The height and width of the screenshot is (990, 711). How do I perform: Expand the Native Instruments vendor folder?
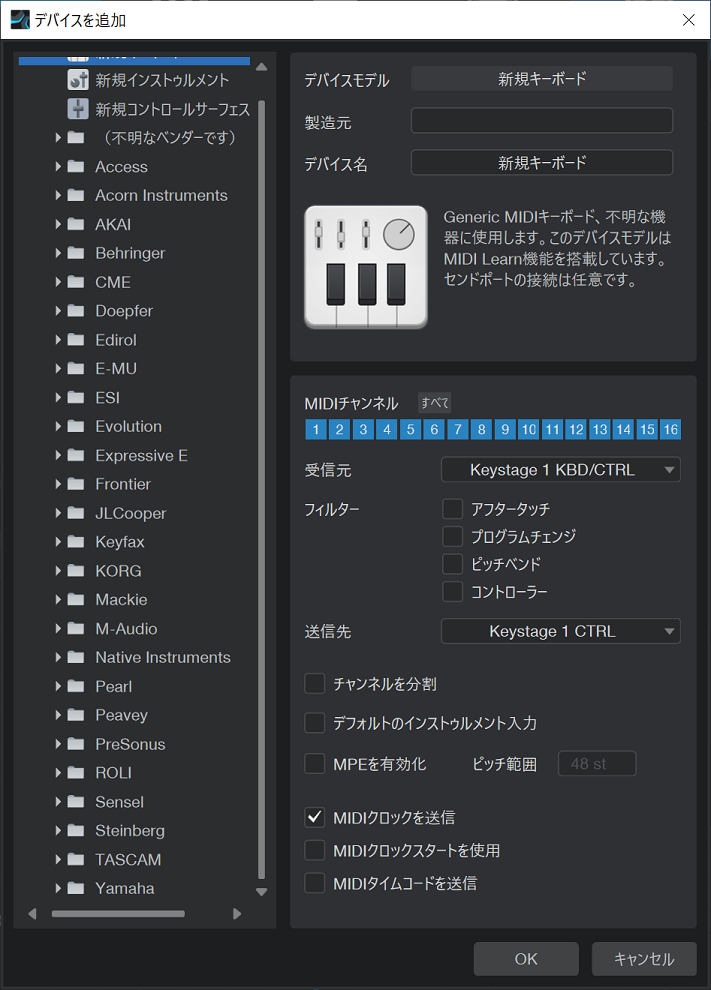[58, 657]
